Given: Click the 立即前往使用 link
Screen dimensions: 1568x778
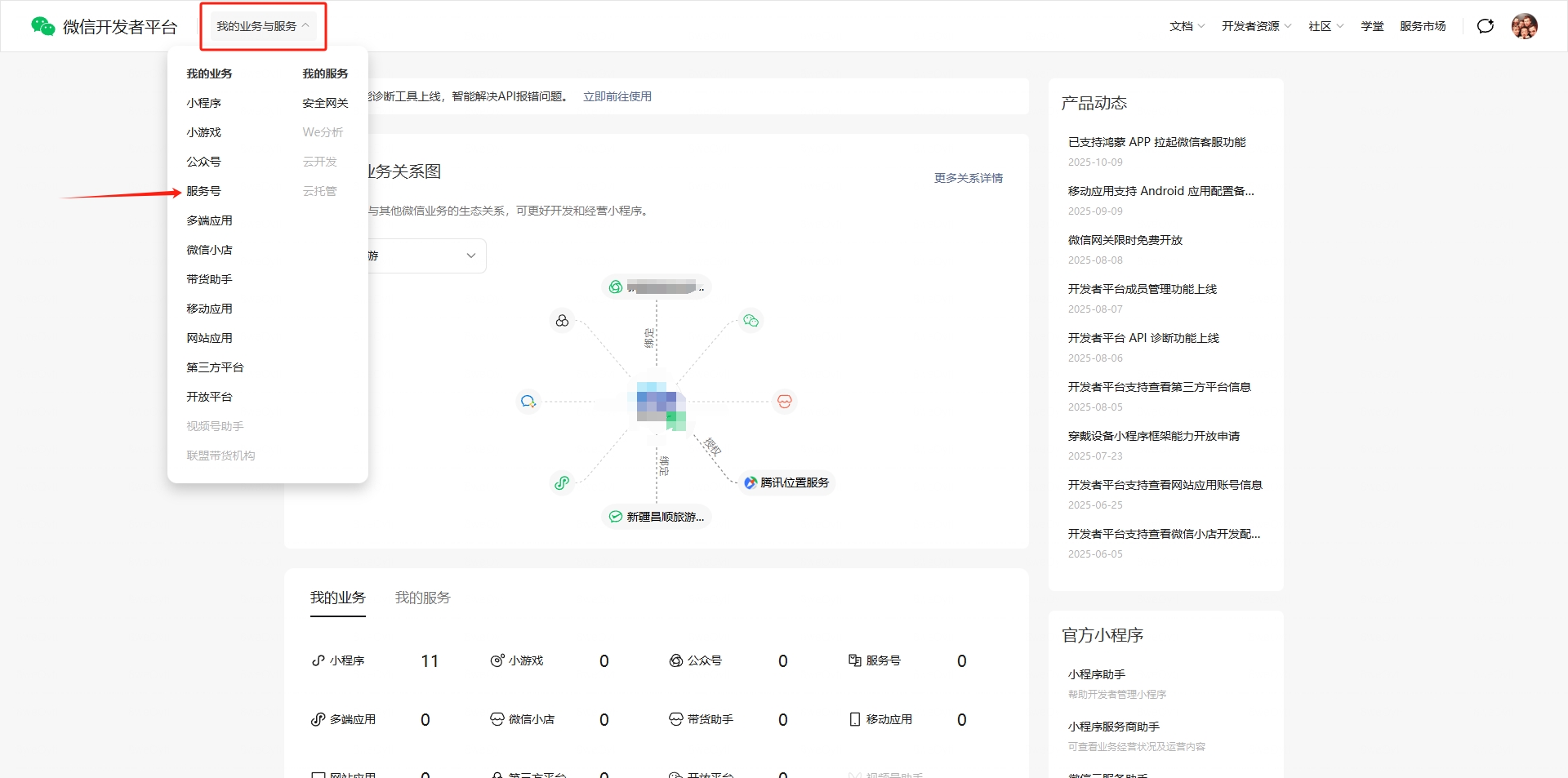Looking at the screenshot, I should click(x=617, y=96).
